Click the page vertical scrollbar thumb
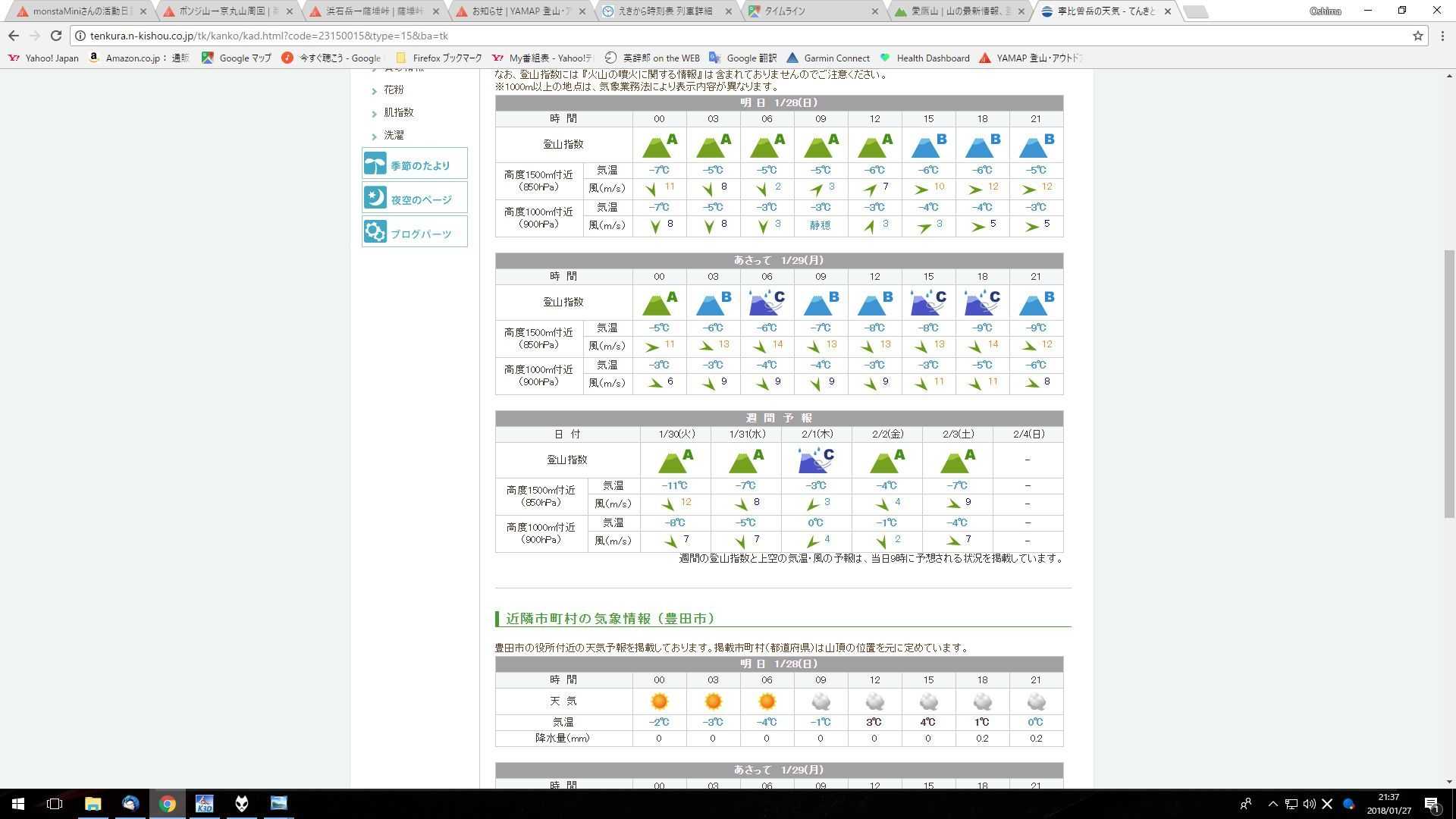The width and height of the screenshot is (1456, 819). pyautogui.click(x=1449, y=383)
